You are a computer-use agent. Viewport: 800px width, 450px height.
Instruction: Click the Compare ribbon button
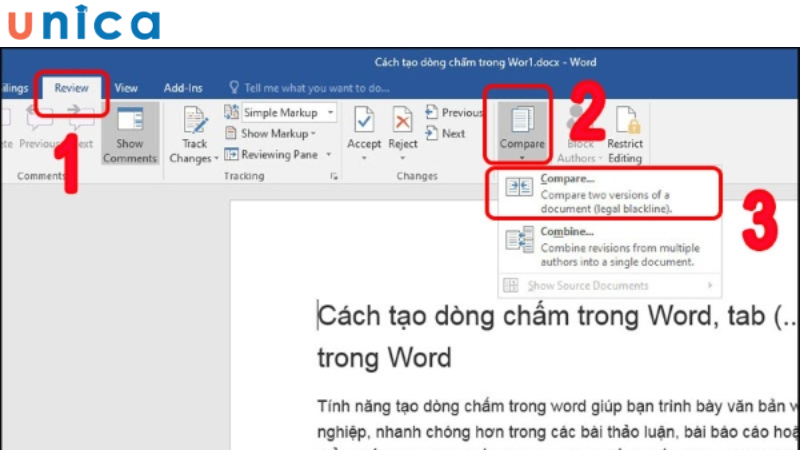point(521,130)
